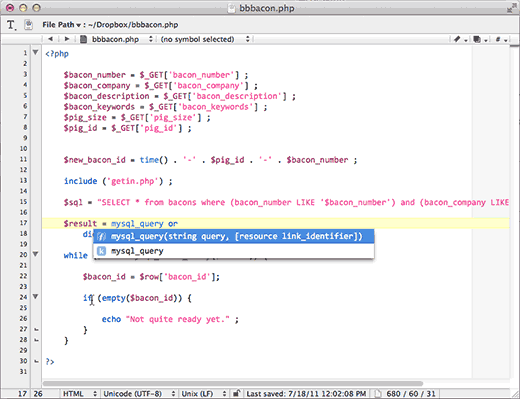Change the HTML language selector

click(x=79, y=394)
